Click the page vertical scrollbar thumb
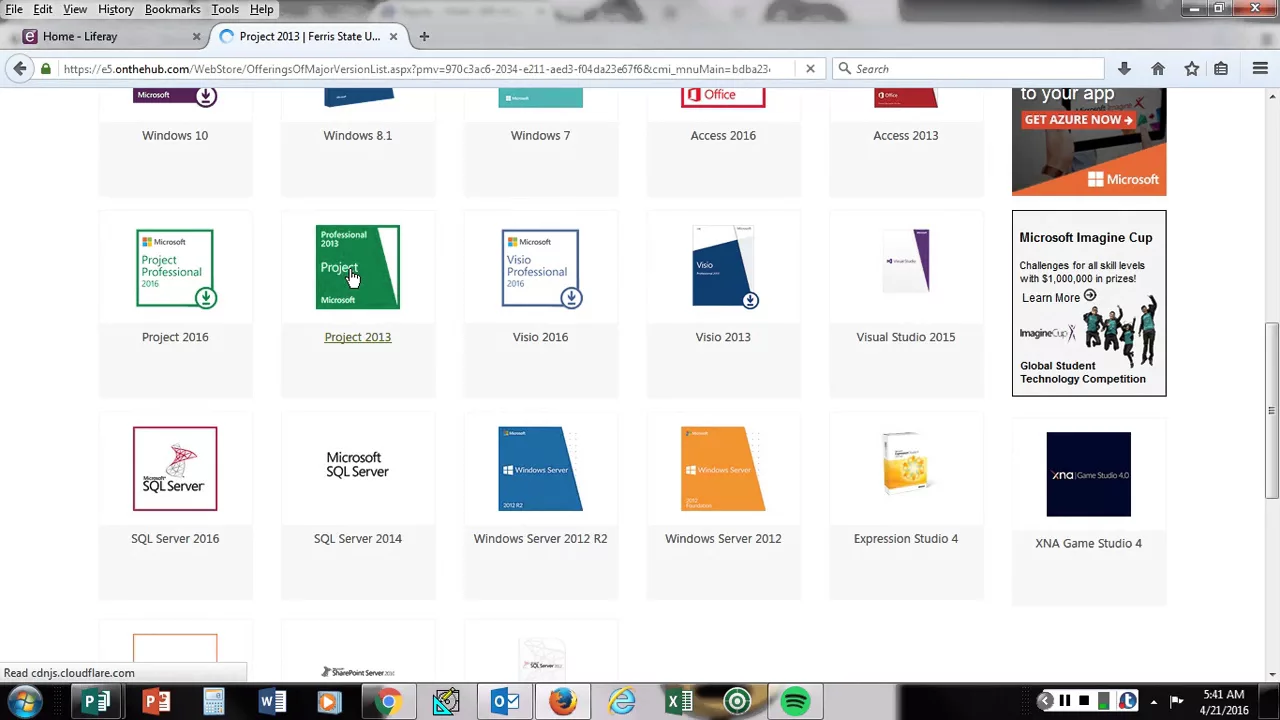This screenshot has width=1280, height=720. (1272, 410)
